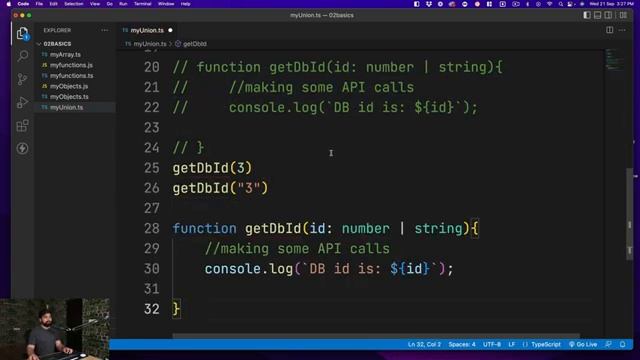Open the Edit menu
Screen dimensions: 640x360
click(53, 4)
